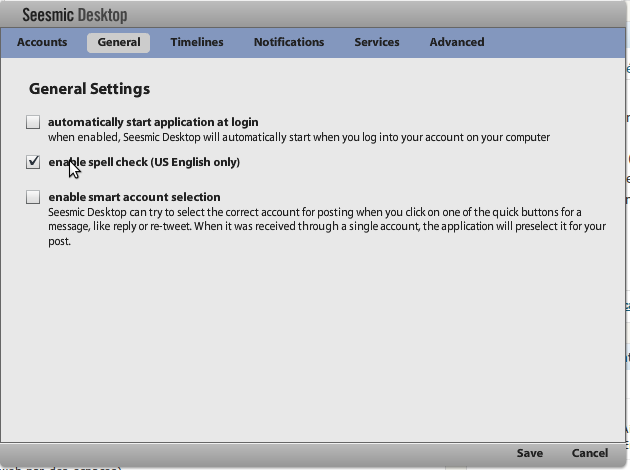Enable automatically start application at login
Viewport: 630px width, 470px height.
click(33, 122)
